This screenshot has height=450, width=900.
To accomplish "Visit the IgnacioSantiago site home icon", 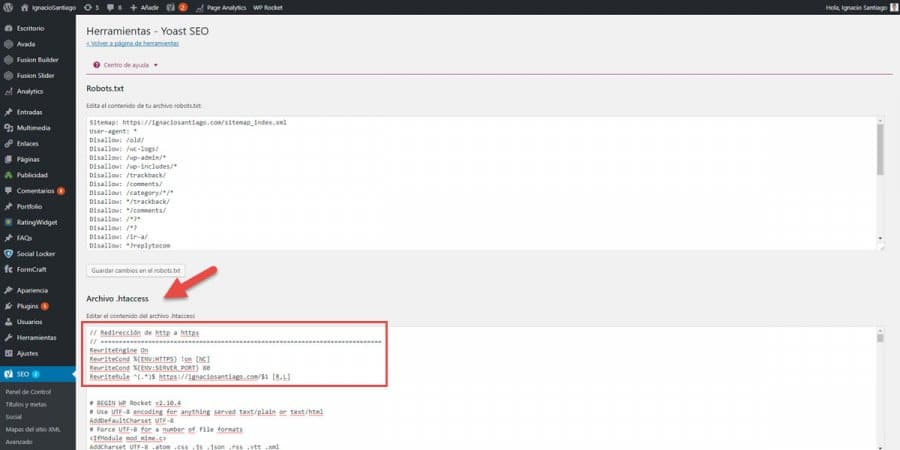I will [x=25, y=7].
